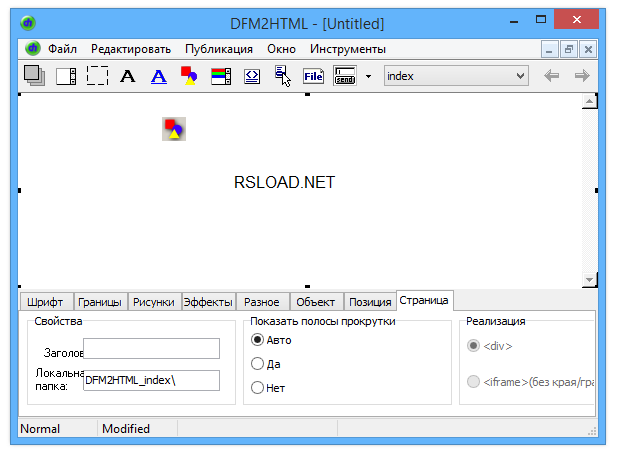Open the Инструменты menu
The image size is (632, 462).
(x=348, y=49)
